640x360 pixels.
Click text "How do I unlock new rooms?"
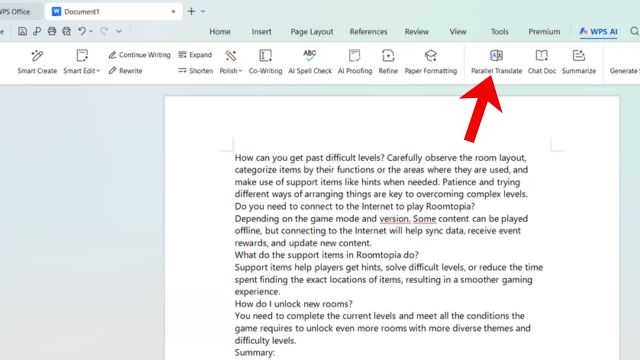pos(293,304)
